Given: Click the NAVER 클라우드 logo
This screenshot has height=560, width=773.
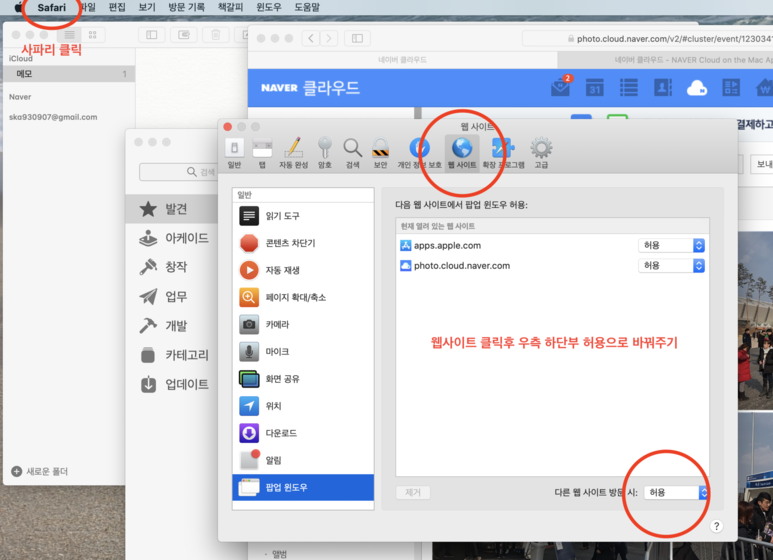Looking at the screenshot, I should (x=310, y=88).
